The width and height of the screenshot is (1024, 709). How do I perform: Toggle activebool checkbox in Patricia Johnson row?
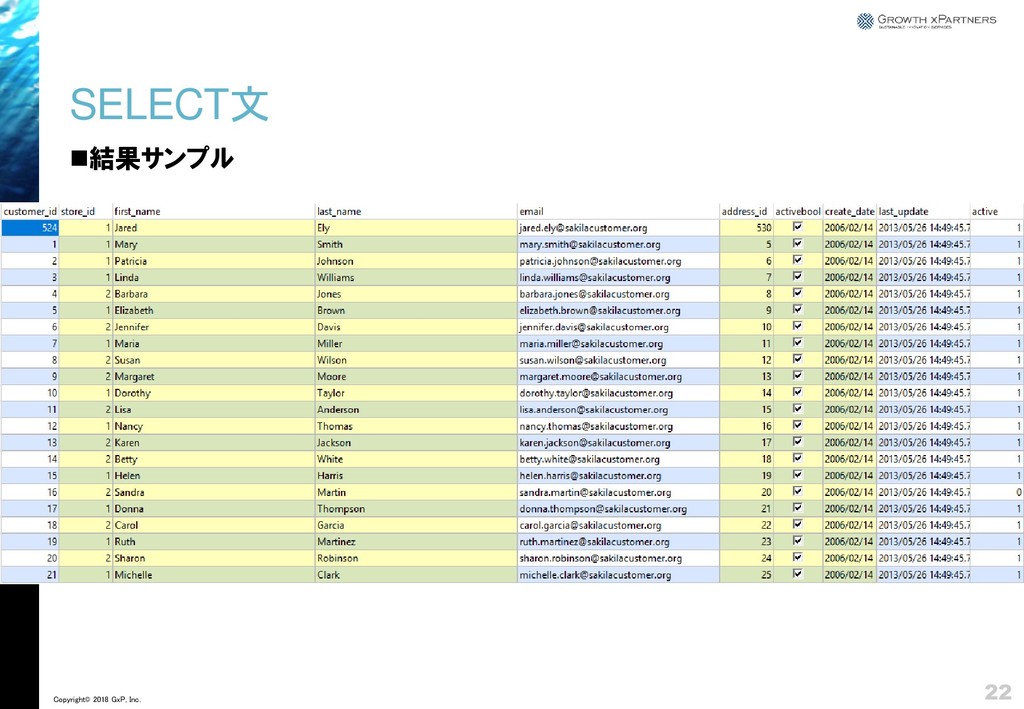(797, 260)
